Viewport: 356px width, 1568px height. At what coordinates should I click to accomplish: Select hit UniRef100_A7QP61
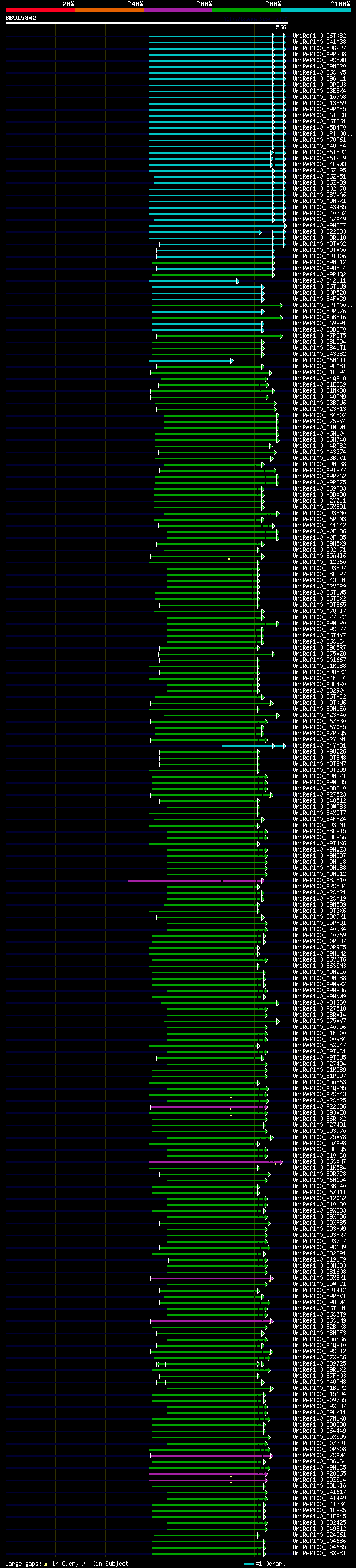[319, 140]
